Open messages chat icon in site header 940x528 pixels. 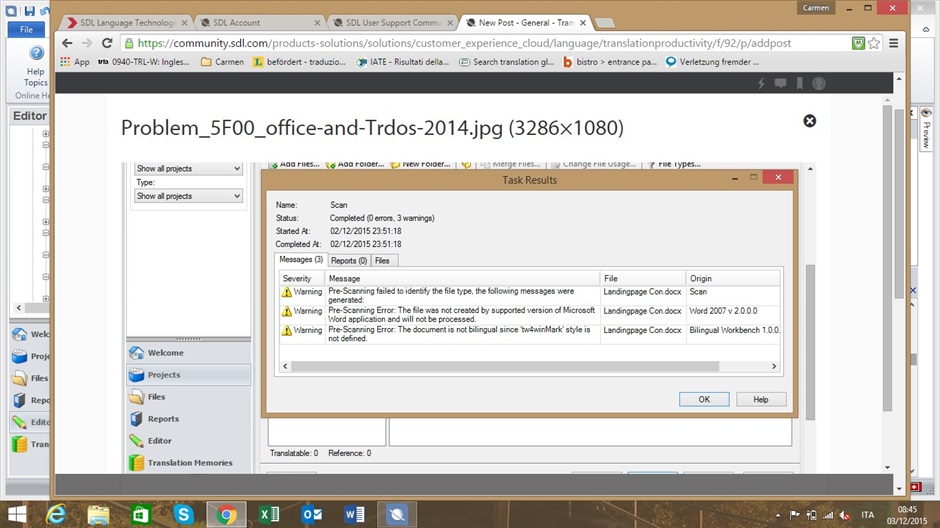tap(780, 83)
